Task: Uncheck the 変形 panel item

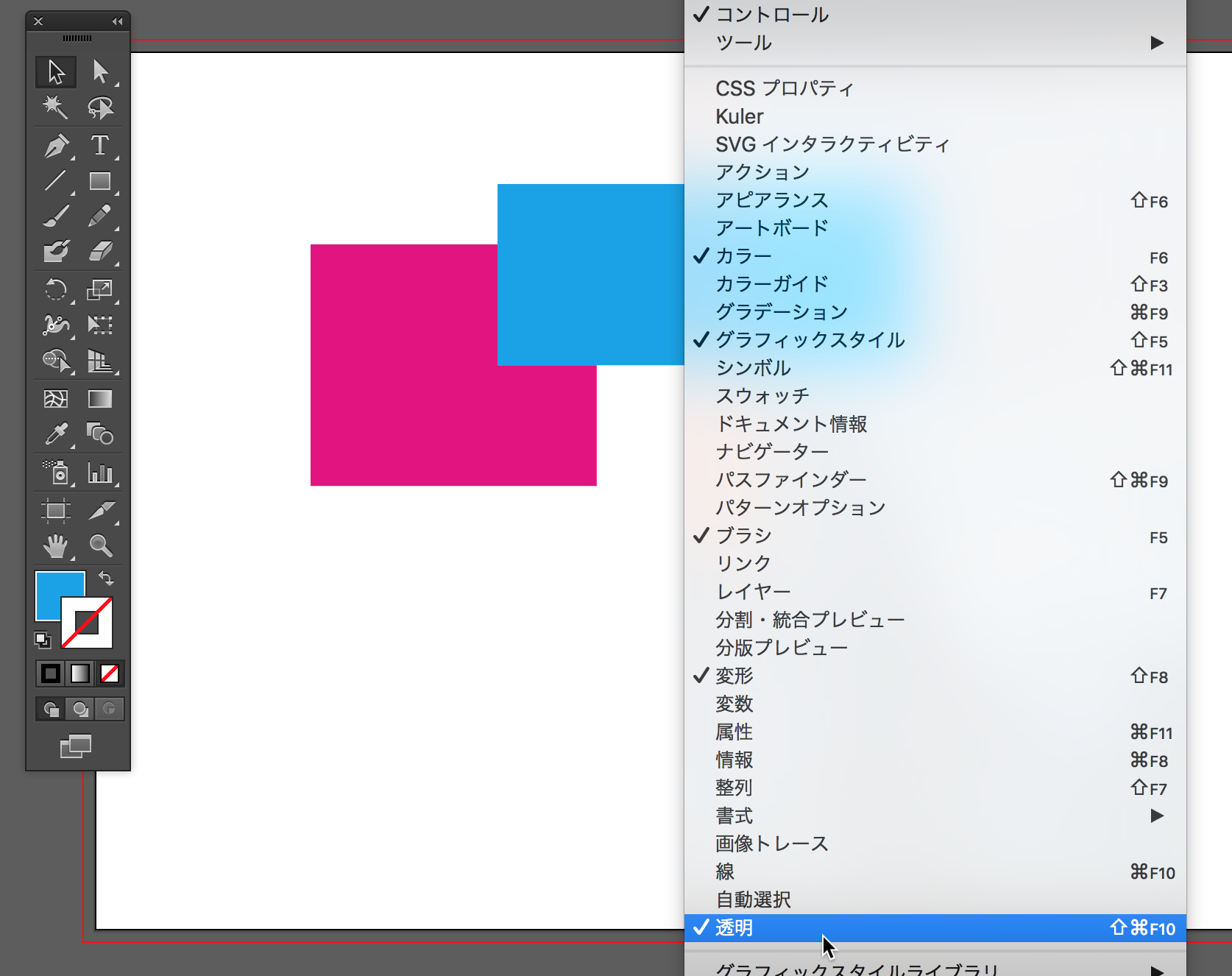Action: (x=935, y=676)
